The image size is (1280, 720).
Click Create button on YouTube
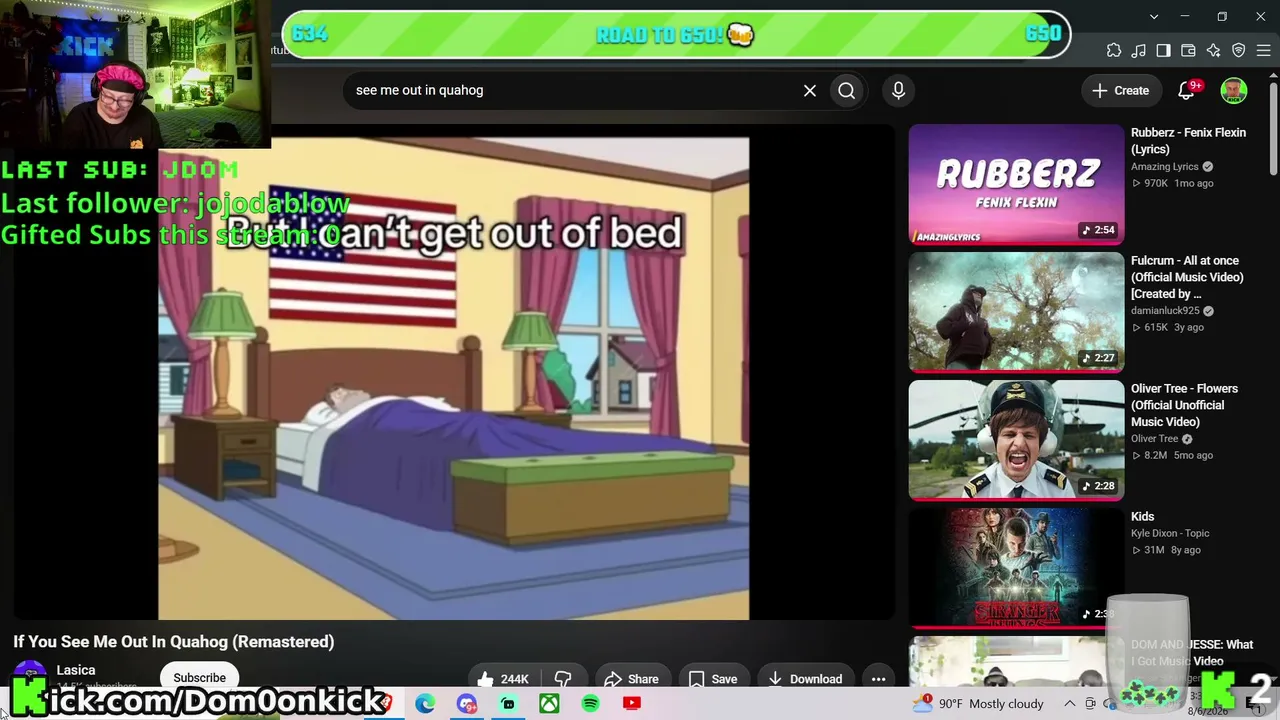click(x=1120, y=90)
